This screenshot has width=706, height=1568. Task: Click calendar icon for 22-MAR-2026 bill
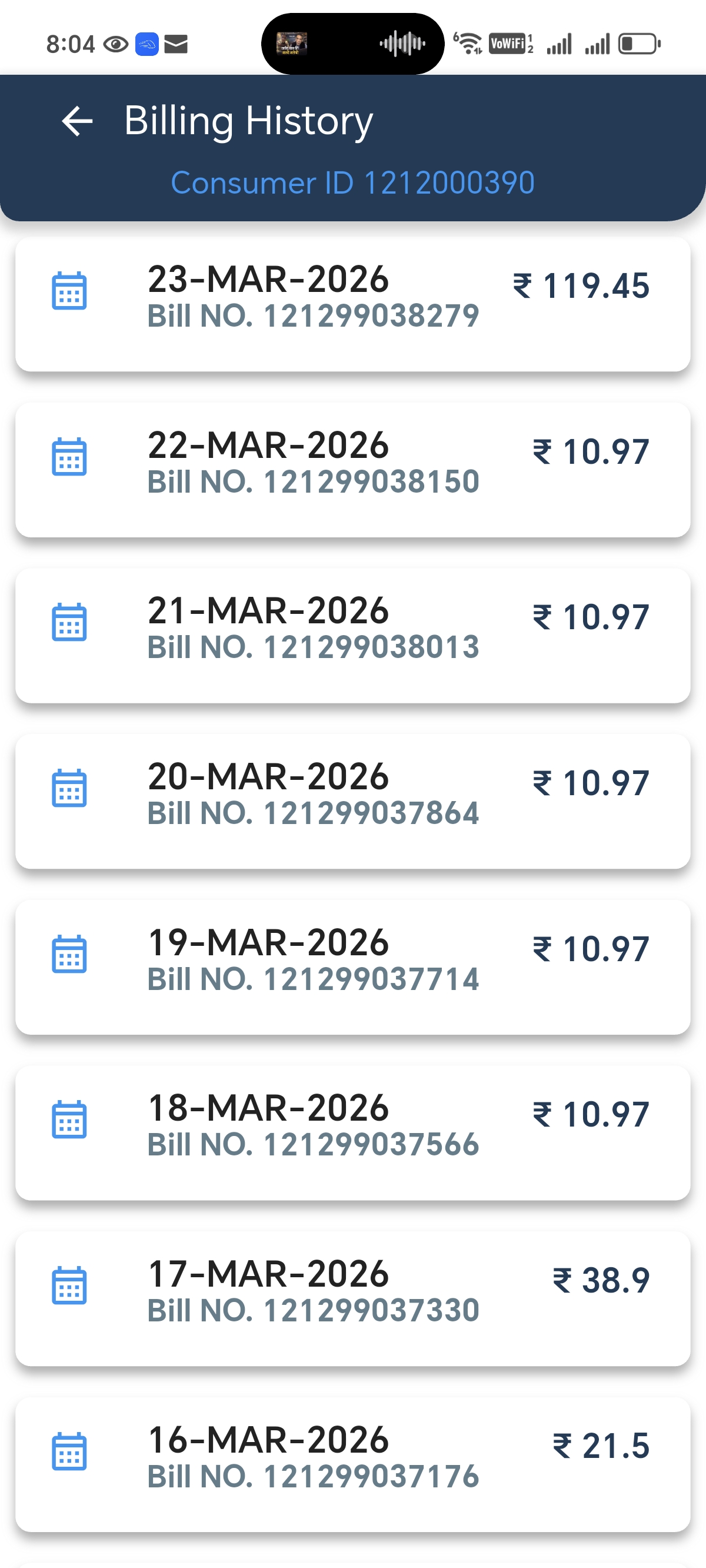[69, 457]
